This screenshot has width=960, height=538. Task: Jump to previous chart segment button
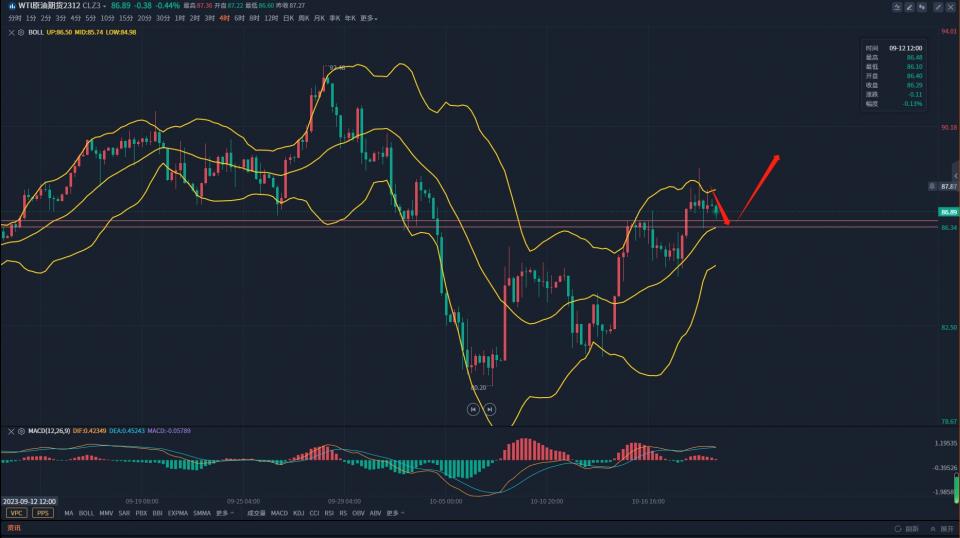(473, 409)
